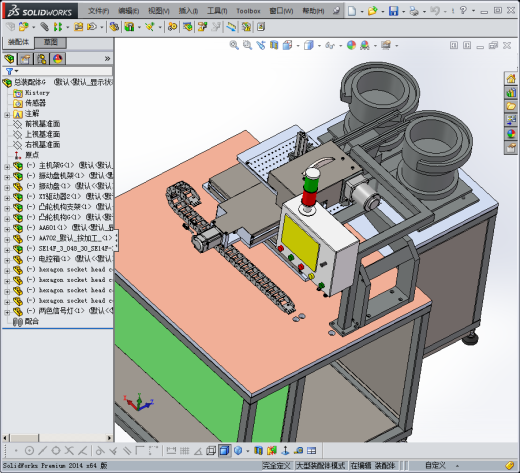Open the view orientation dropdown arrow
Screen dimensions: 520x473
point(298,46)
